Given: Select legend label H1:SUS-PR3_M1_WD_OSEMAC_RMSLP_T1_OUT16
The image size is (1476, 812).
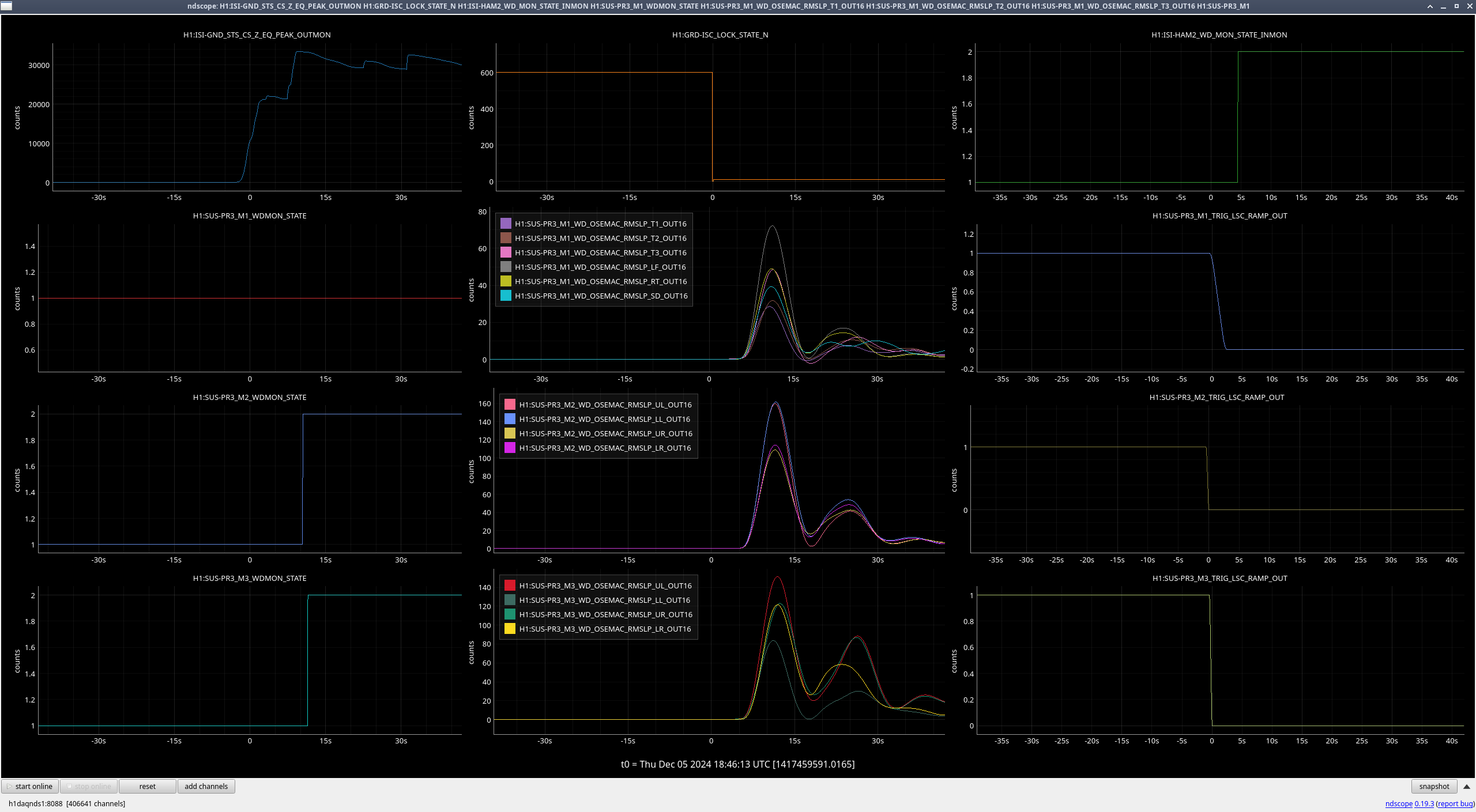Looking at the screenshot, I should coord(601,224).
